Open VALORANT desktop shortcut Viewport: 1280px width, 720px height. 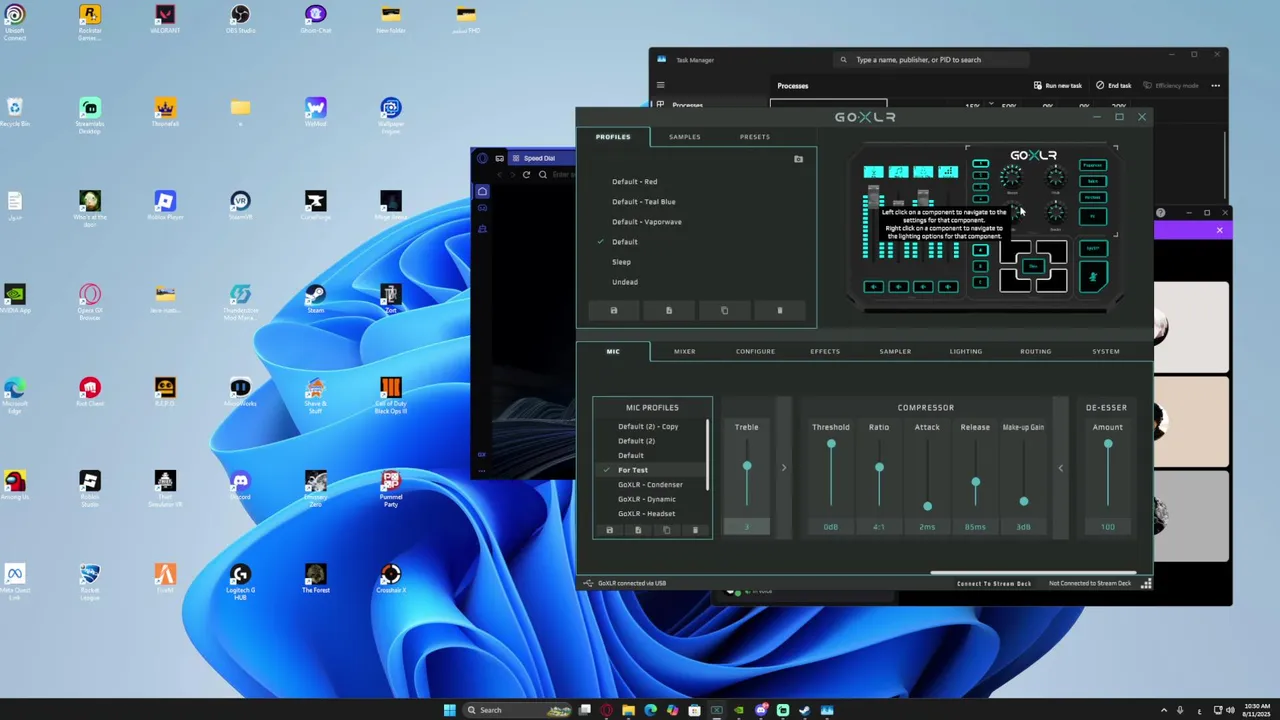point(165,19)
